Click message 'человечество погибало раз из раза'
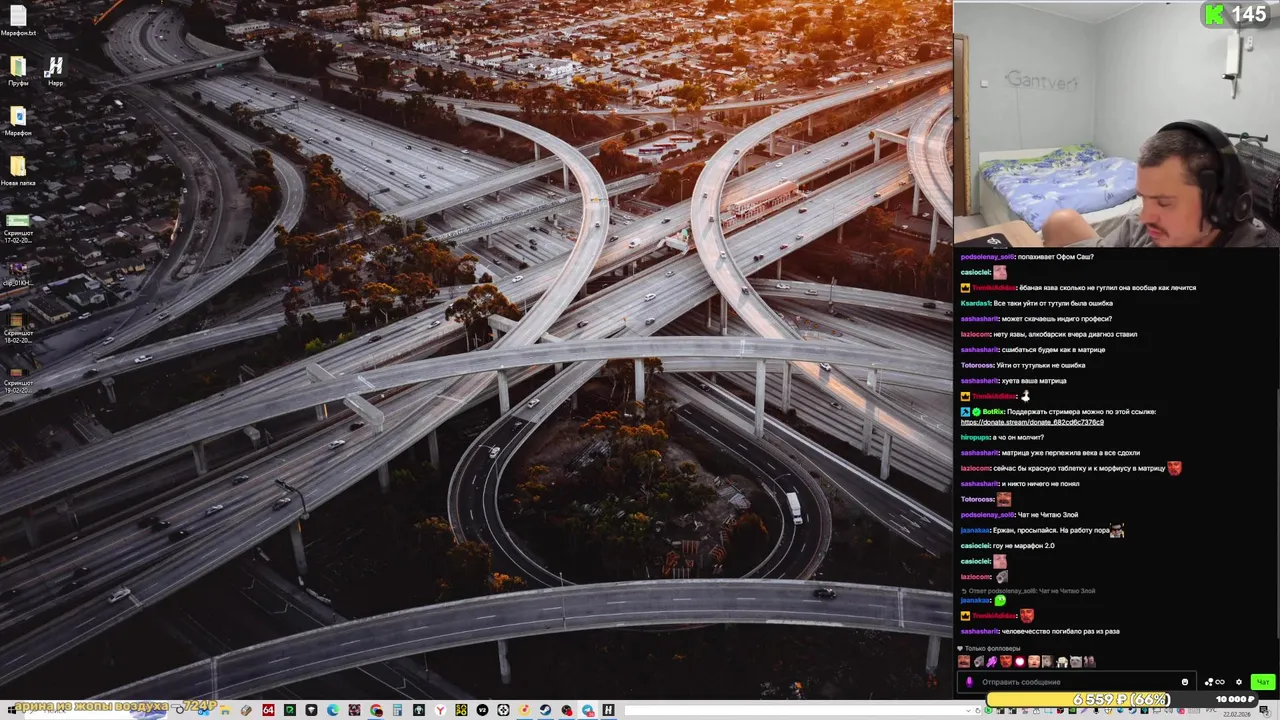The image size is (1280, 720). (x=1061, y=631)
